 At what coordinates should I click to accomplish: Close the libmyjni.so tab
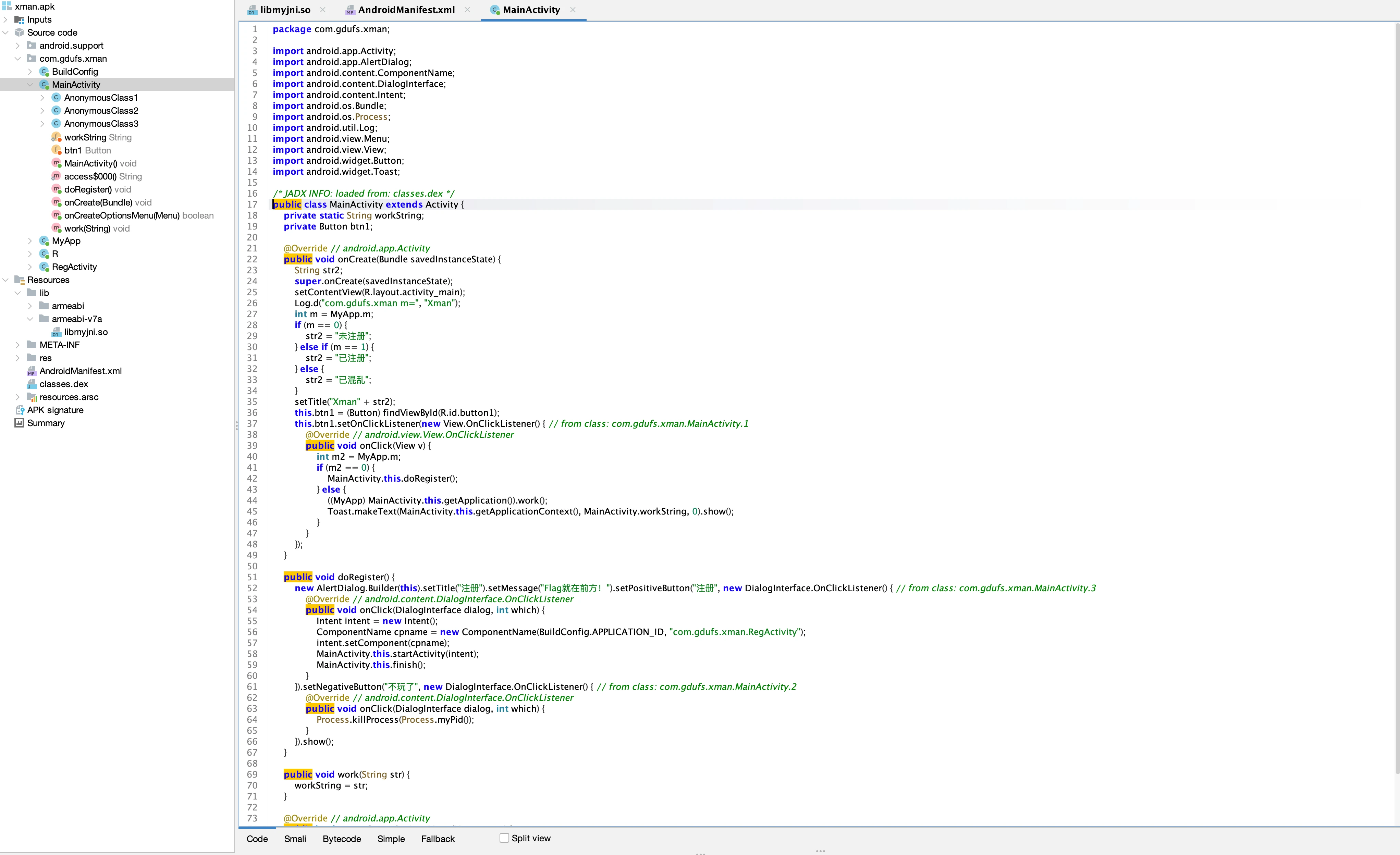[323, 10]
